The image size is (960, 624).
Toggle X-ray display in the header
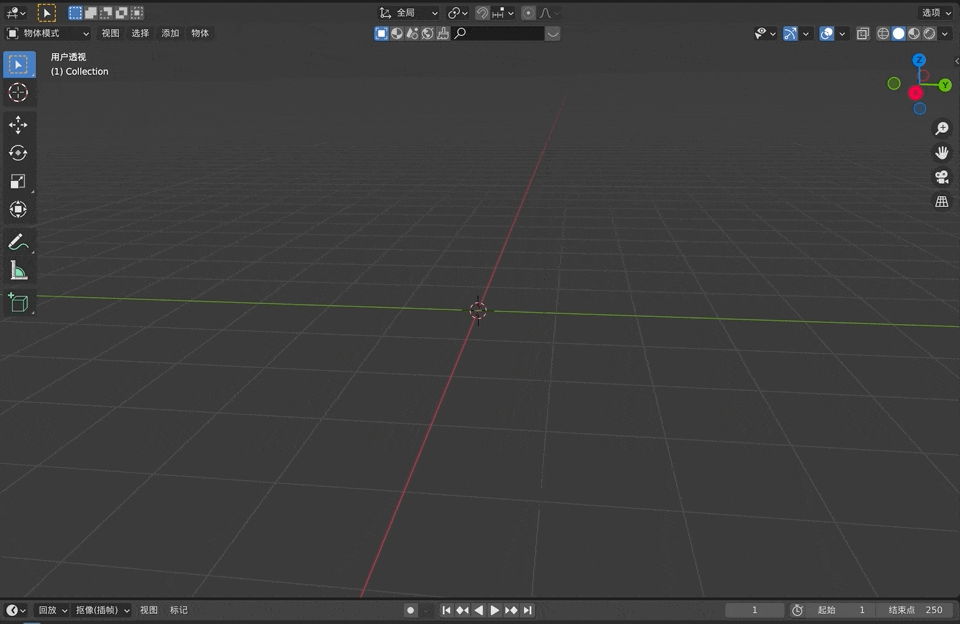point(863,33)
